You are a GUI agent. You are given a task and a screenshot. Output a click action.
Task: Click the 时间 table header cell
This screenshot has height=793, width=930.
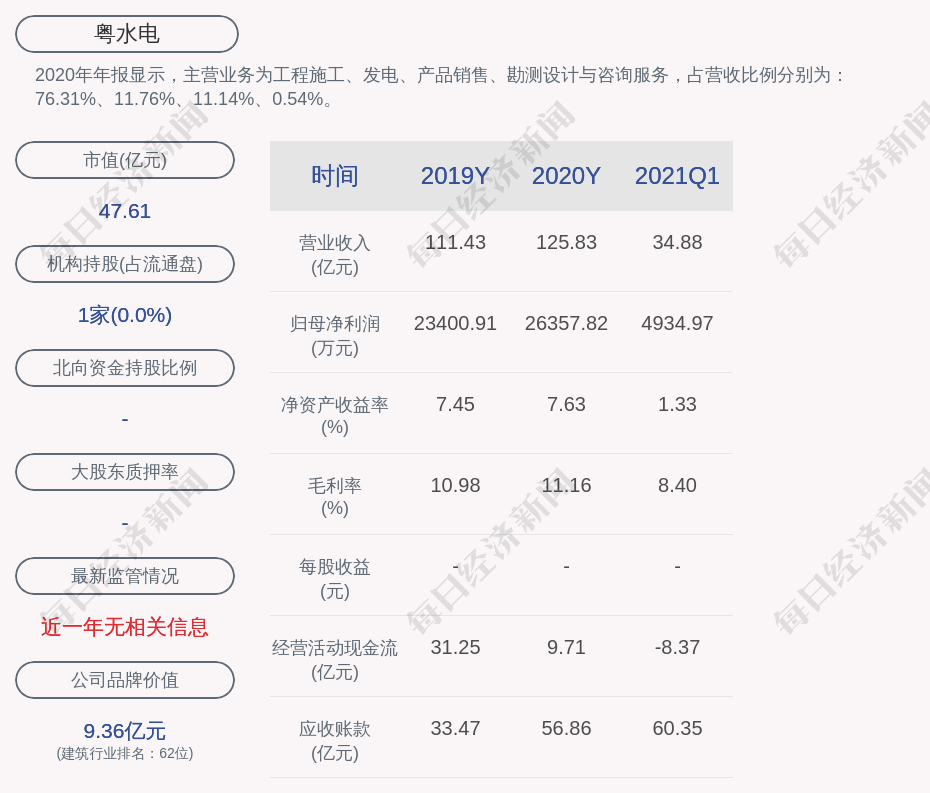334,176
